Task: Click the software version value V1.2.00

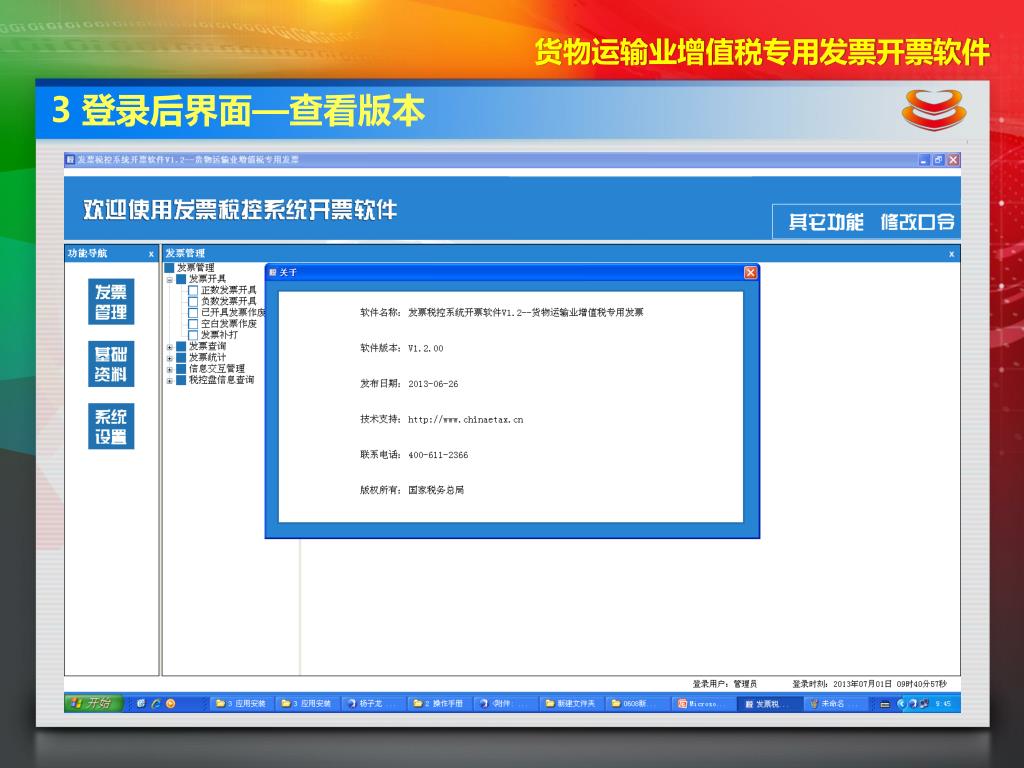Action: click(x=426, y=349)
